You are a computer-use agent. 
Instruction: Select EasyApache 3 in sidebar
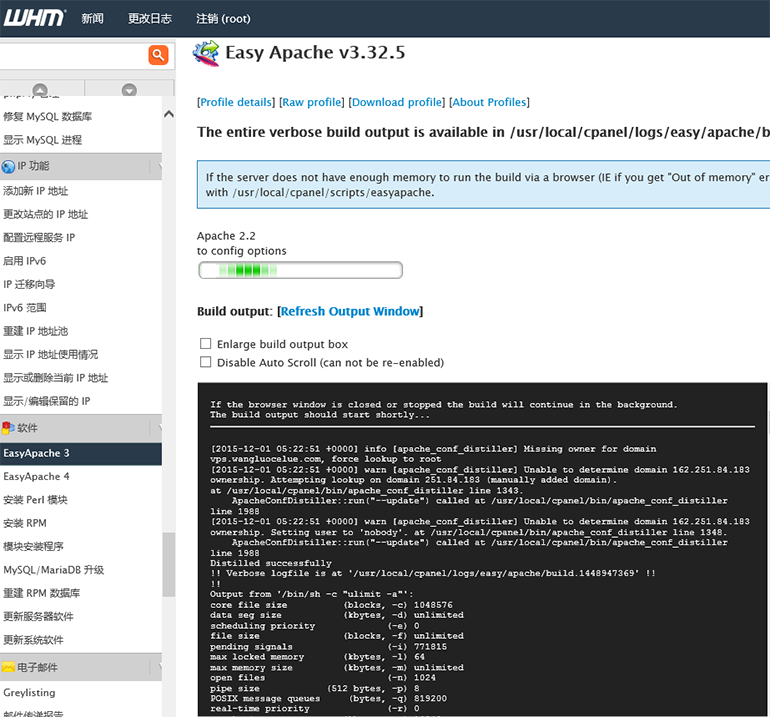(81, 453)
